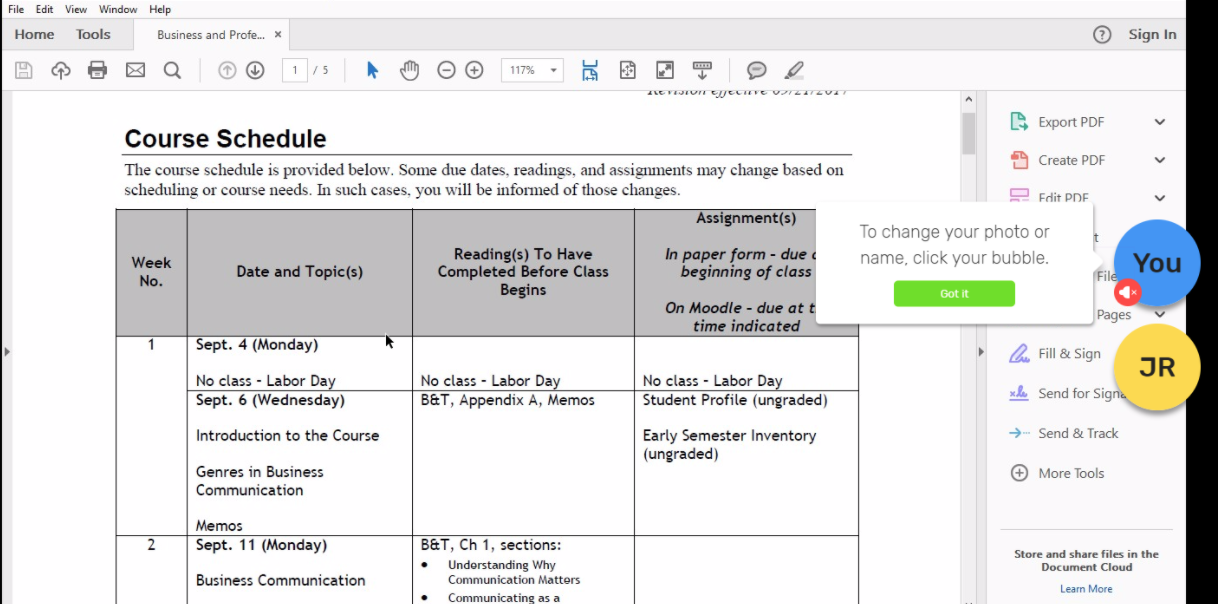The image size is (1218, 608).
Task: Expand the Edit PDF chevron
Action: coord(1160,198)
